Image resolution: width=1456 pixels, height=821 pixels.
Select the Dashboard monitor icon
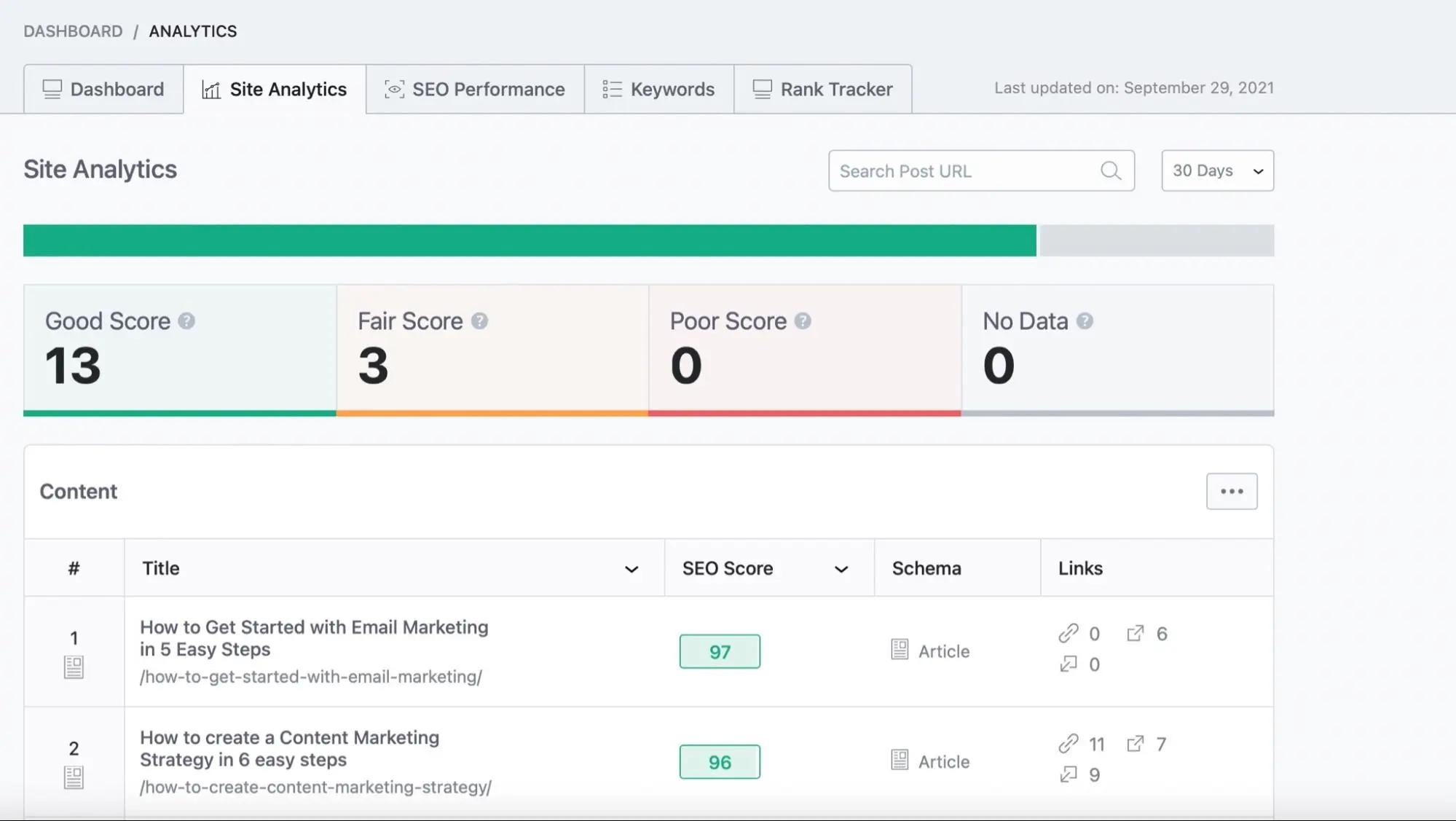coord(51,89)
